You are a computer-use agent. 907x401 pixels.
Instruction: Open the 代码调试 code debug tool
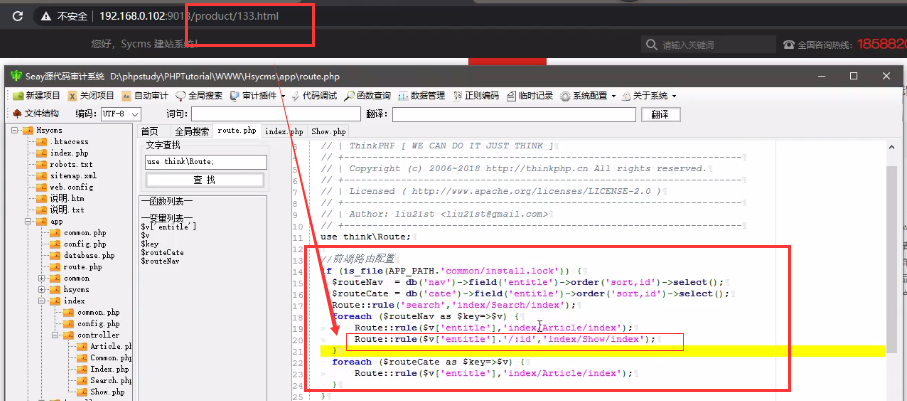(x=314, y=96)
